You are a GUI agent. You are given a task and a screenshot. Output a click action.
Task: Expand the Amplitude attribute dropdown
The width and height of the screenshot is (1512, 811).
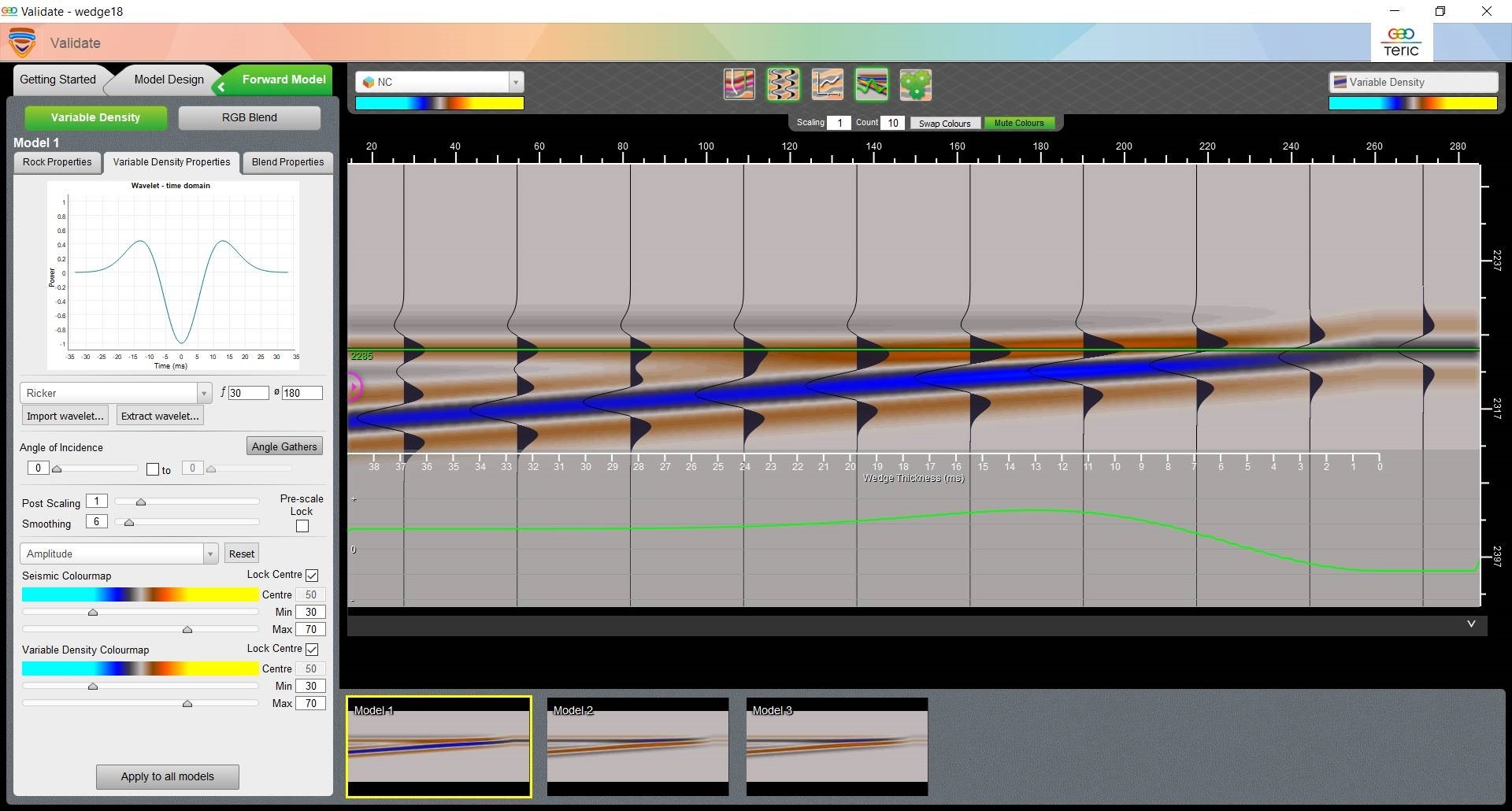[209, 554]
